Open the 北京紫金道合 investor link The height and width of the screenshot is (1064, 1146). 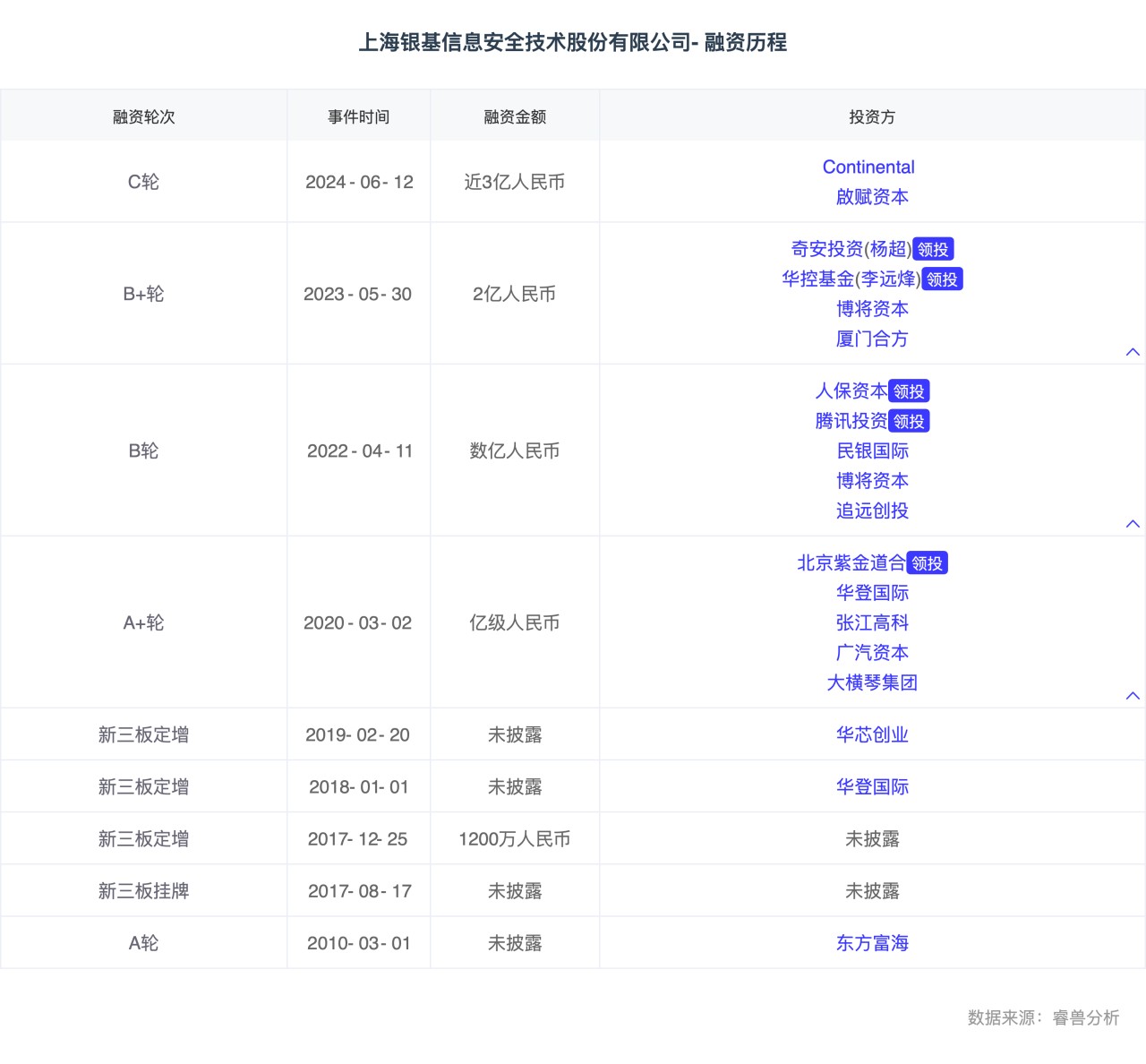pos(851,563)
